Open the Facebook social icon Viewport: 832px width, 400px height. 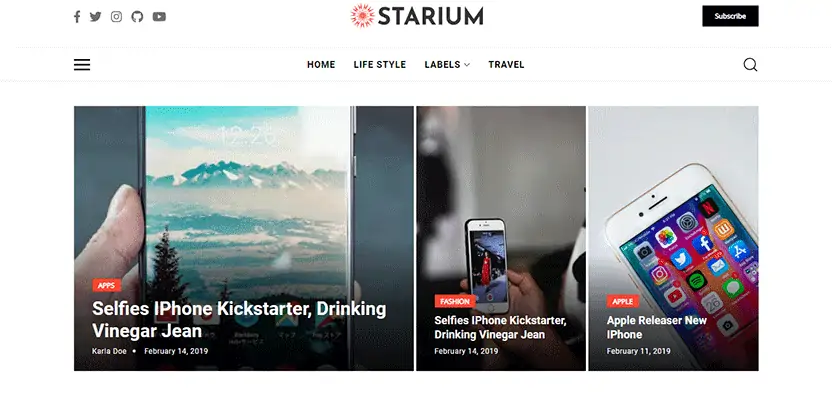pos(77,16)
